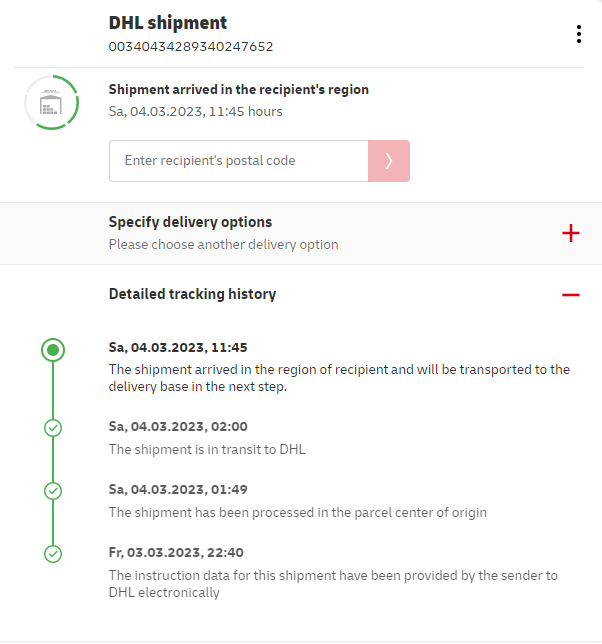602x644 pixels.
Task: Click the Sa, 04.03.2023, 11:45 history entry
Action: click(177, 348)
